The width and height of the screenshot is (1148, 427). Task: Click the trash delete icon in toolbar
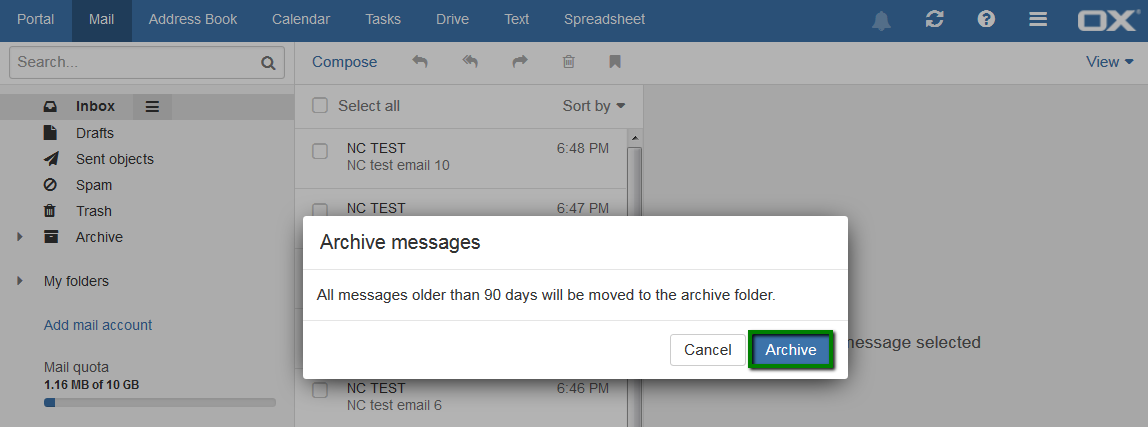pos(568,62)
